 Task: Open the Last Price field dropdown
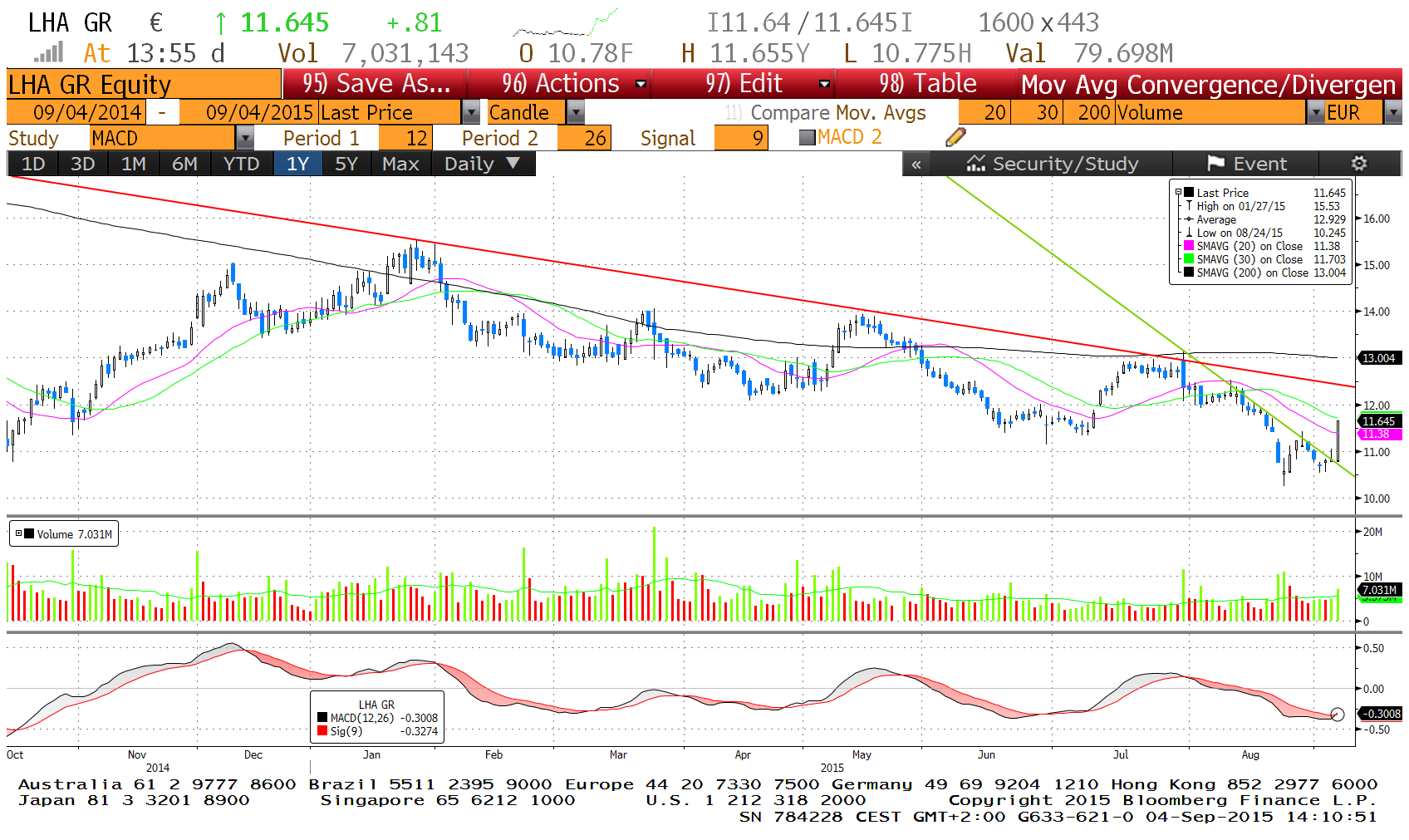pyautogui.click(x=471, y=112)
